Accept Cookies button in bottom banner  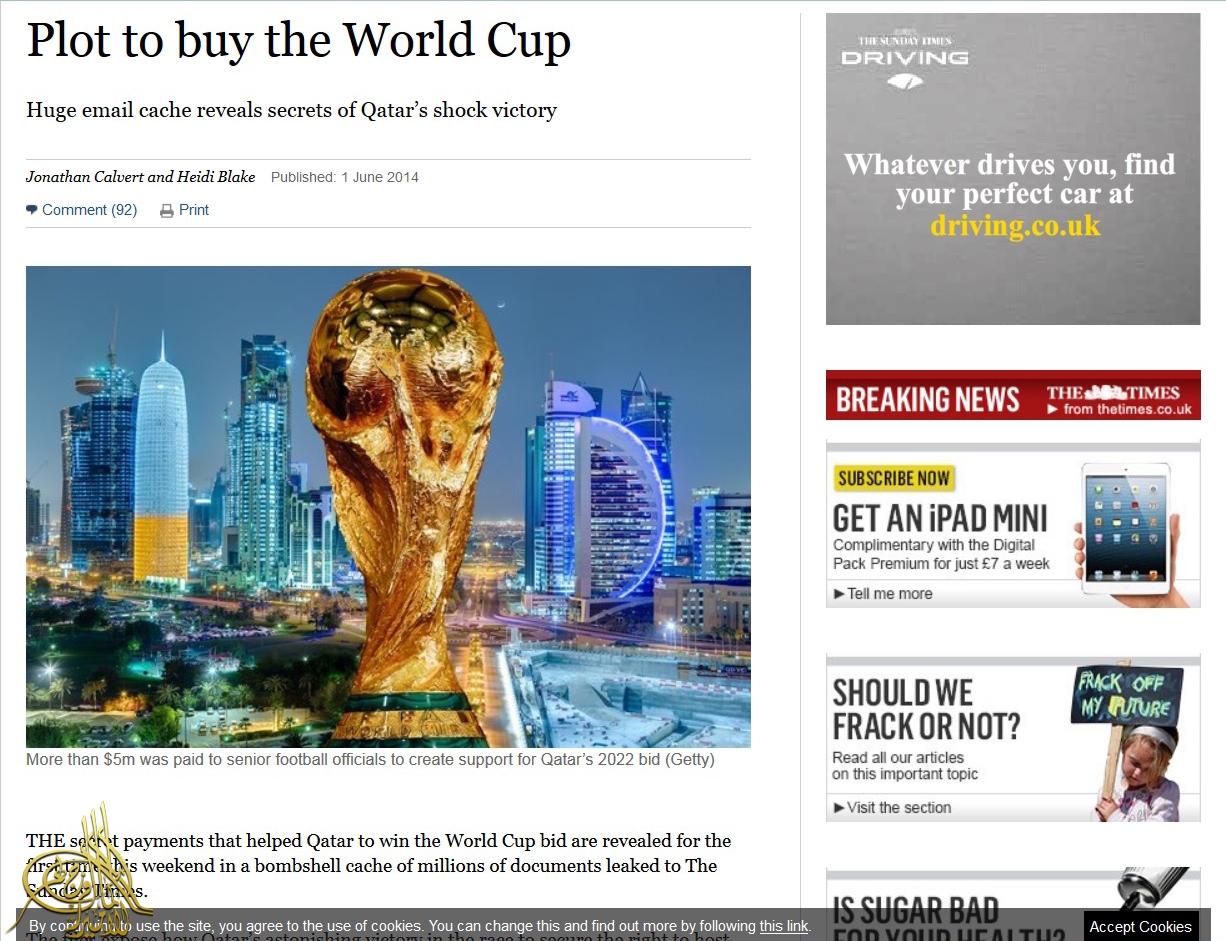tap(1140, 927)
